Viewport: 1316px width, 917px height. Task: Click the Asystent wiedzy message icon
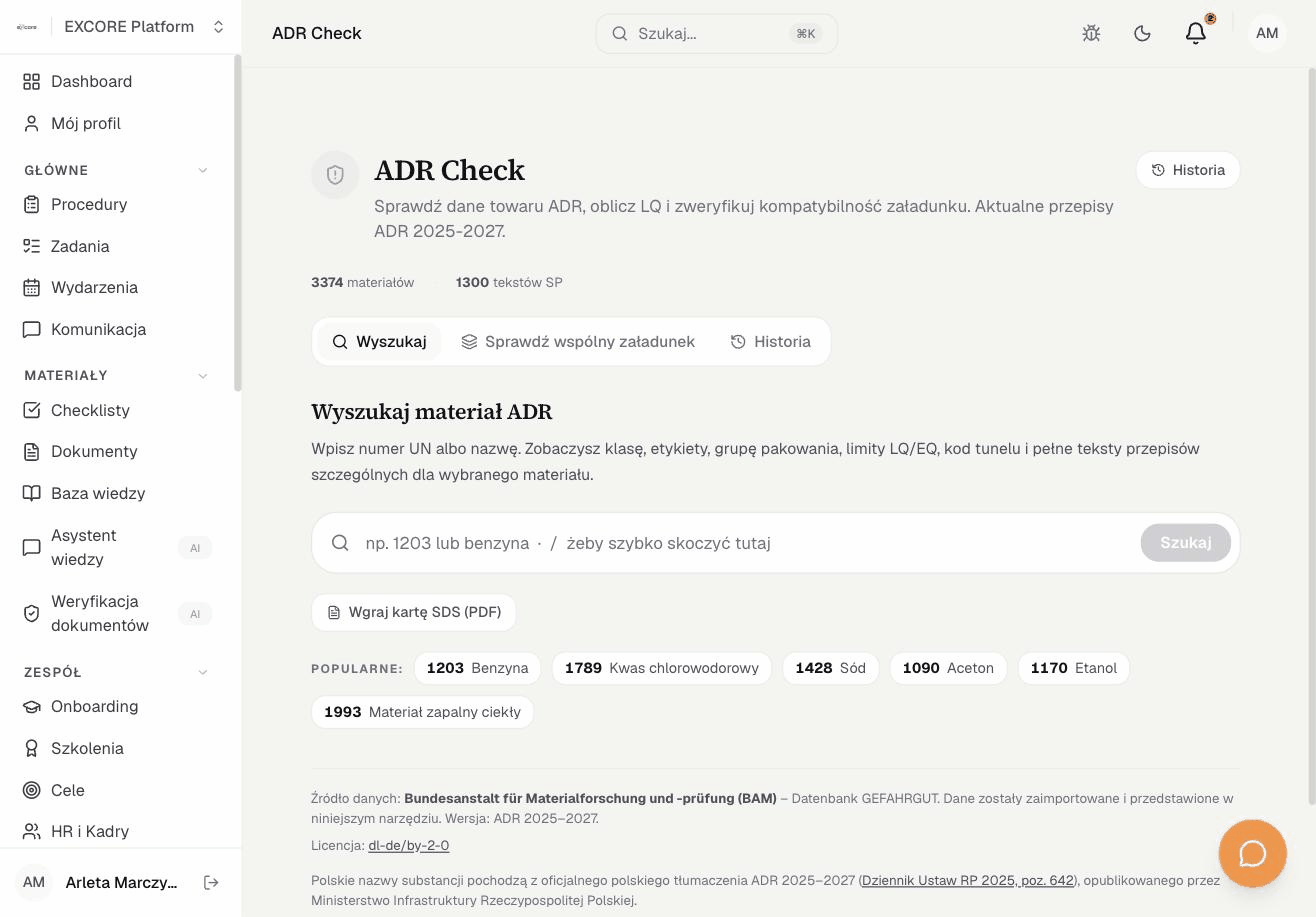[32, 547]
